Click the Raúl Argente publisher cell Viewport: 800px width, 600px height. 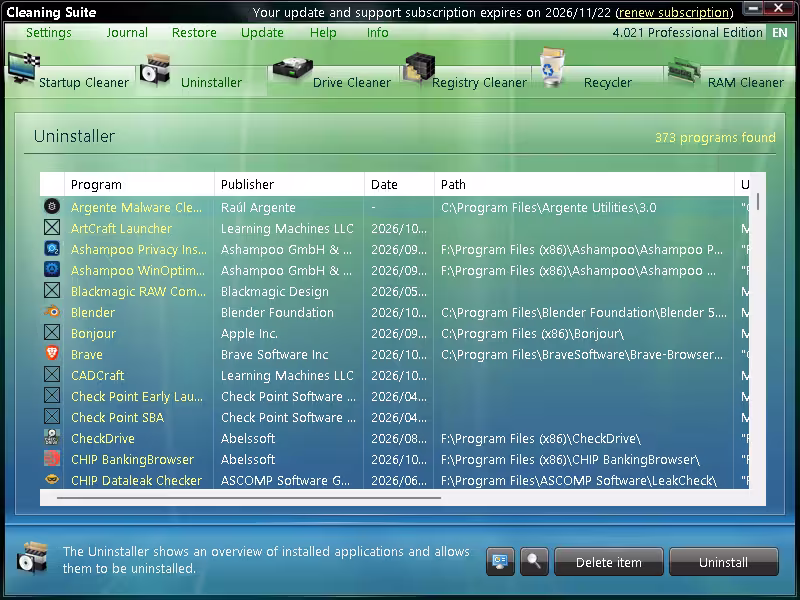(258, 208)
